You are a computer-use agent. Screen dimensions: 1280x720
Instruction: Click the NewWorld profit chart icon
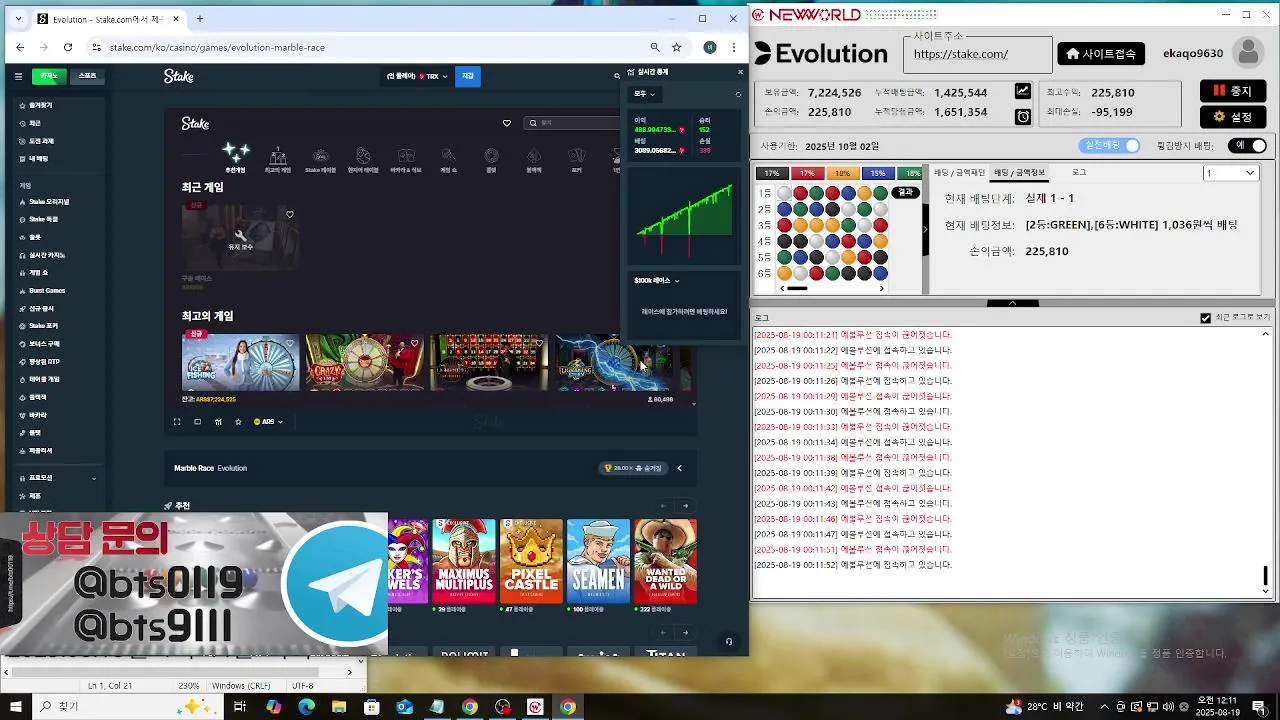click(1023, 91)
